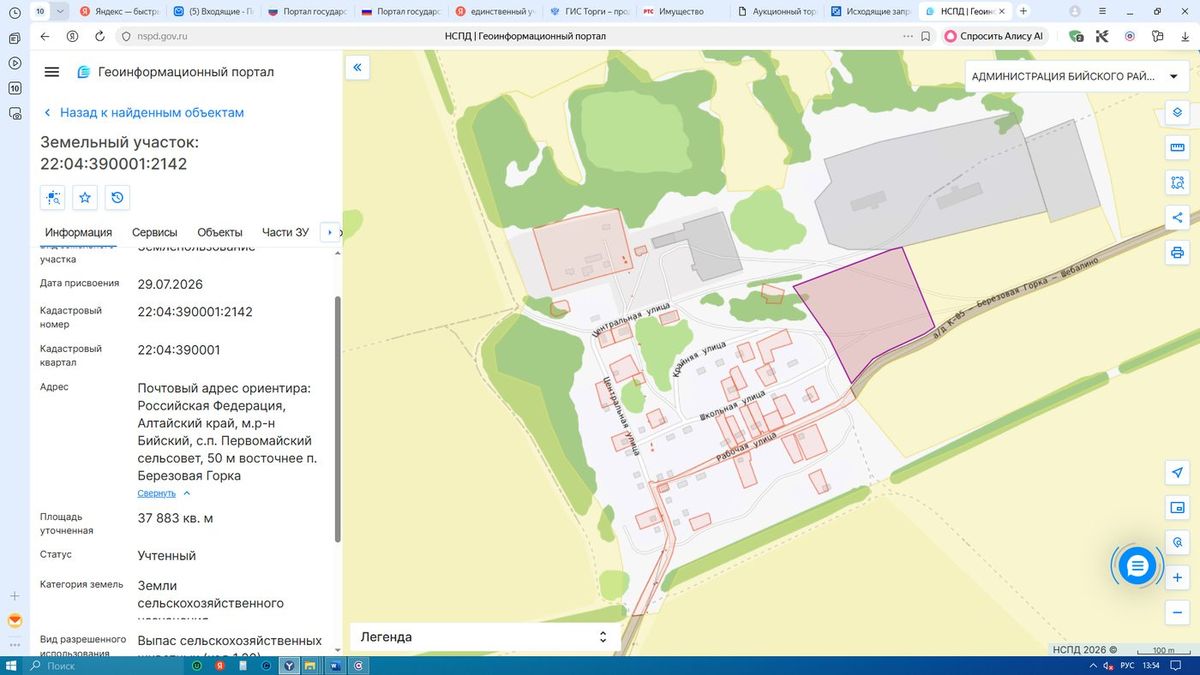This screenshot has height=675, width=1200.
Task: Open the parcel history icon
Action: coord(117,198)
